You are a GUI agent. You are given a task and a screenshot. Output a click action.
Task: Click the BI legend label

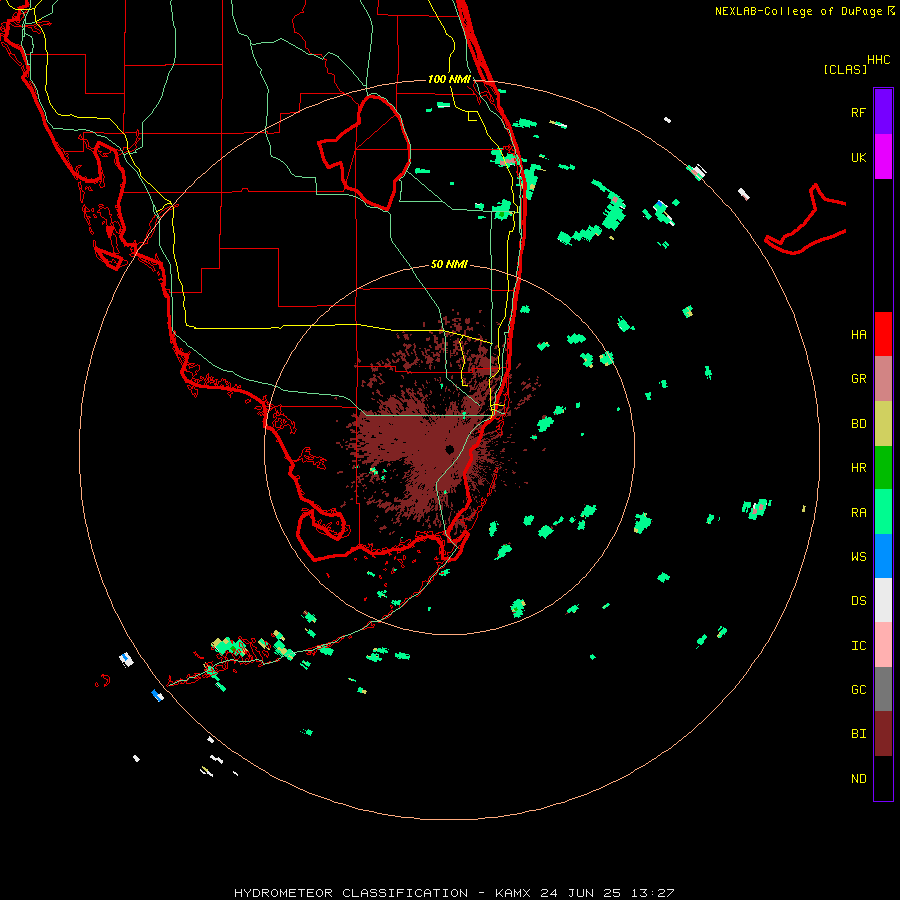pos(858,734)
